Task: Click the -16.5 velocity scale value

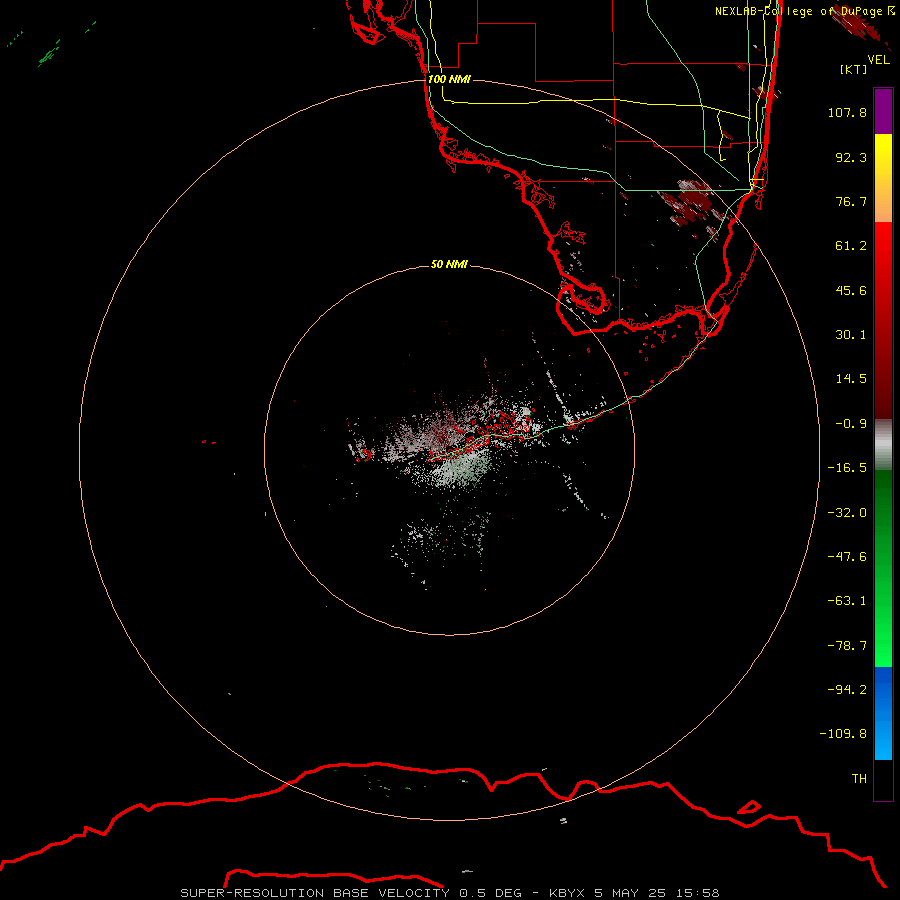Action: pyautogui.click(x=847, y=468)
